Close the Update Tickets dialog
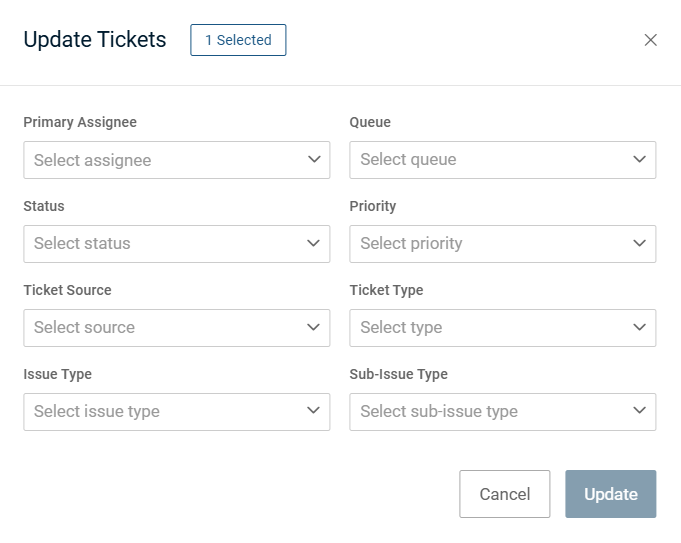The image size is (681, 543). click(651, 40)
